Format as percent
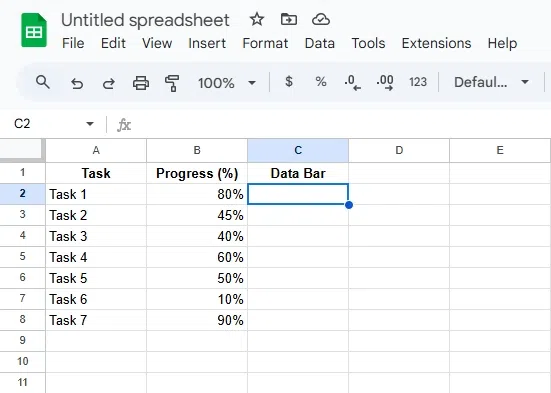The width and height of the screenshot is (551, 393). 321,82
